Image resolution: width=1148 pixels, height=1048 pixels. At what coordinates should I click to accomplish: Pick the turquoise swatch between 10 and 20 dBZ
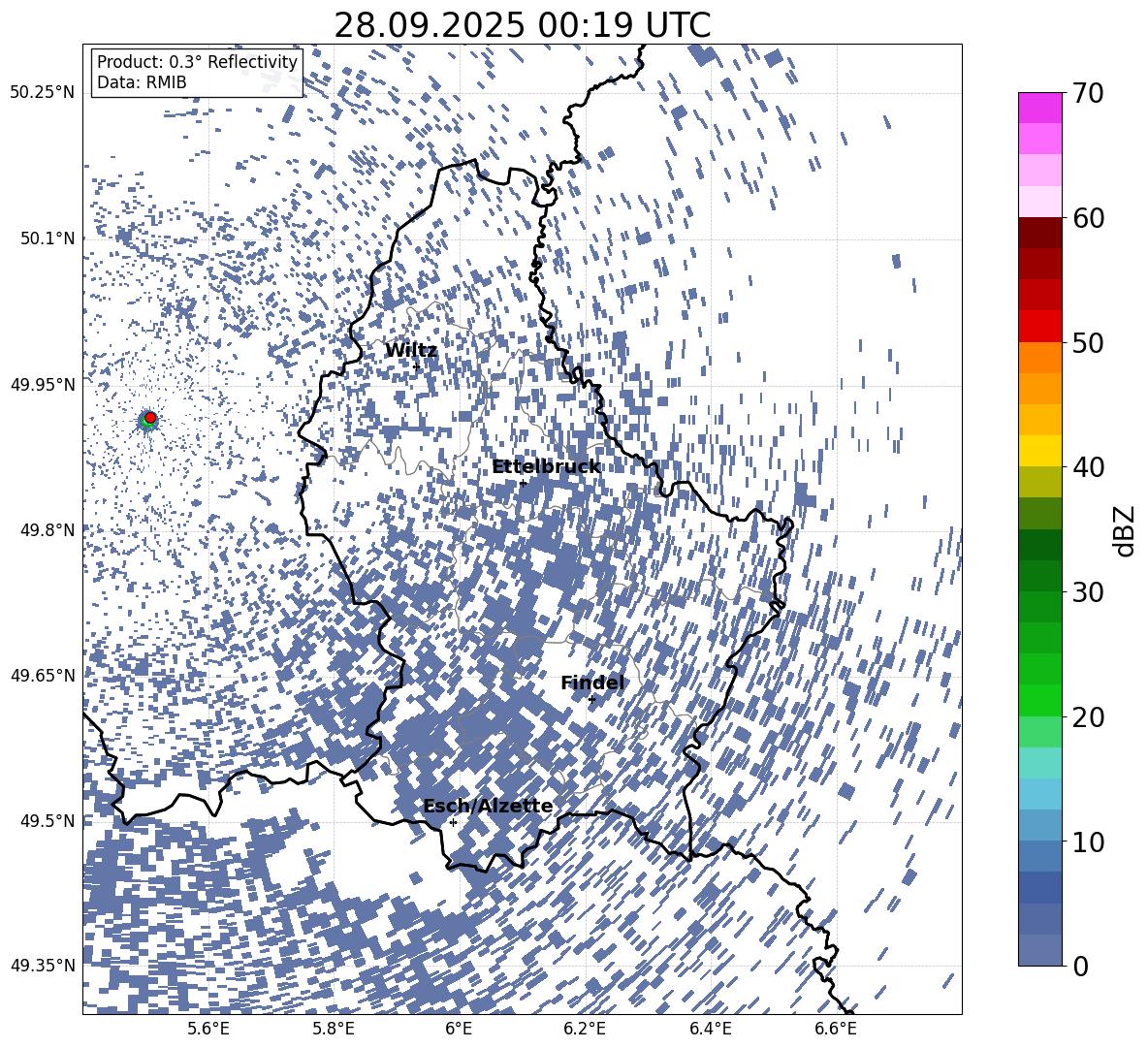pyautogui.click(x=1039, y=763)
